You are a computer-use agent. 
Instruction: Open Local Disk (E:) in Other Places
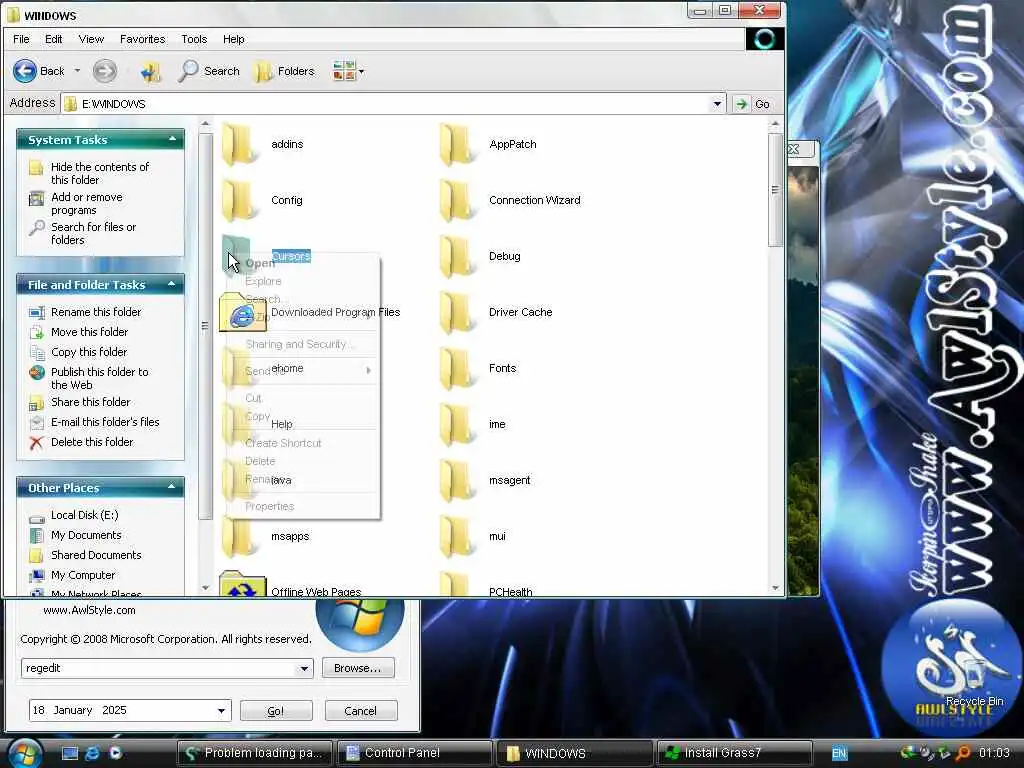[x=84, y=515]
